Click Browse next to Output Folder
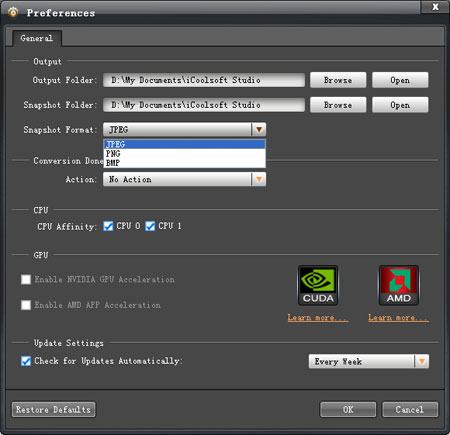The width and height of the screenshot is (450, 435). pyautogui.click(x=338, y=80)
